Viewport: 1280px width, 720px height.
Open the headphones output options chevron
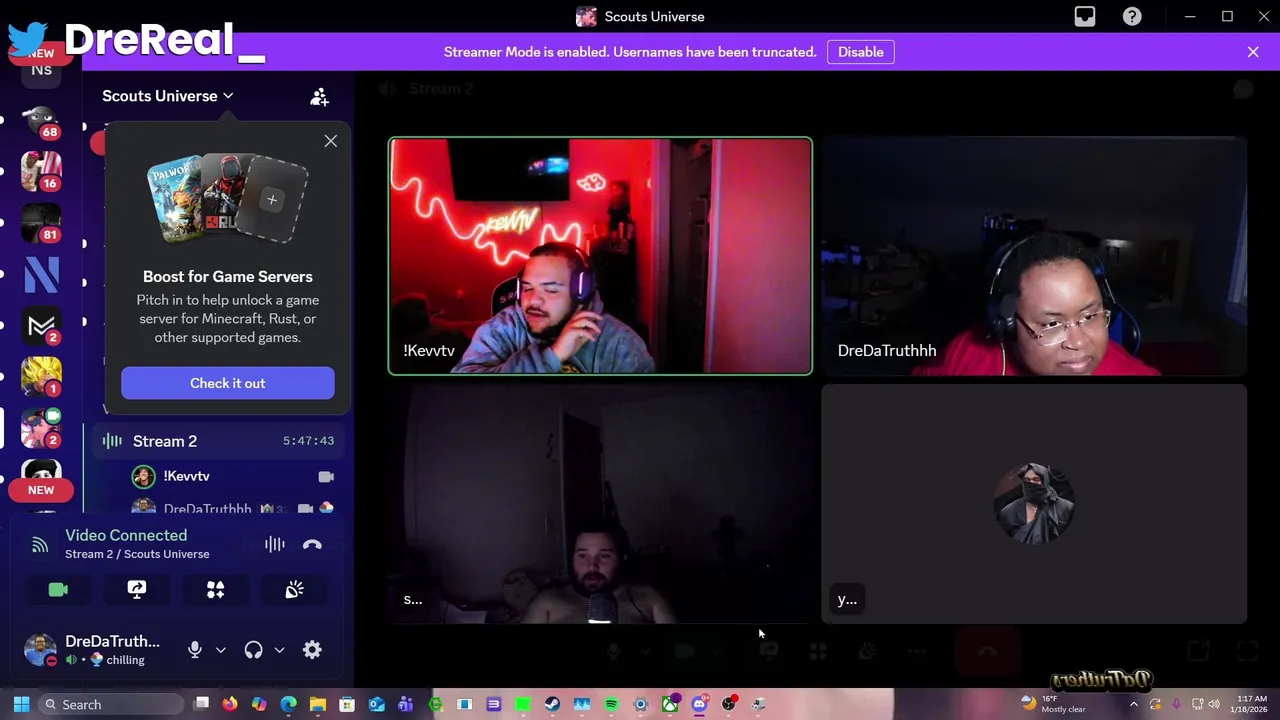click(x=279, y=650)
